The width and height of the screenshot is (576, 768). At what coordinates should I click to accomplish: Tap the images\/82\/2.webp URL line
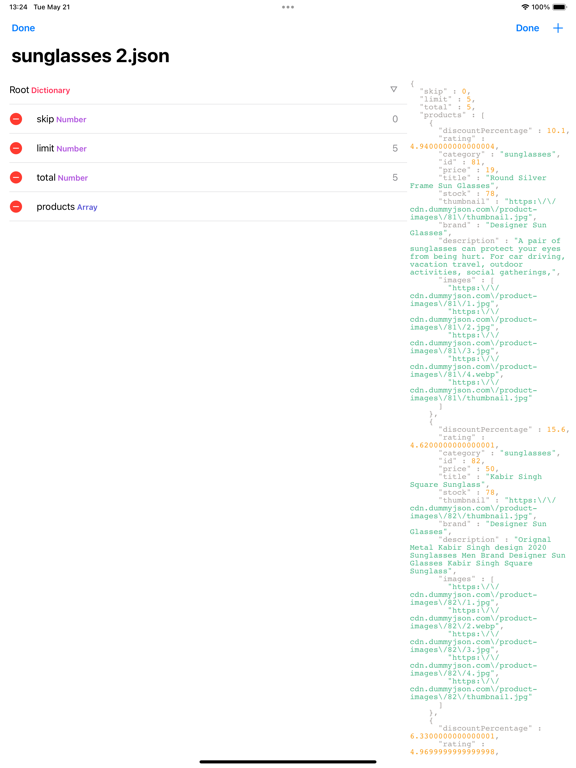(x=456, y=626)
